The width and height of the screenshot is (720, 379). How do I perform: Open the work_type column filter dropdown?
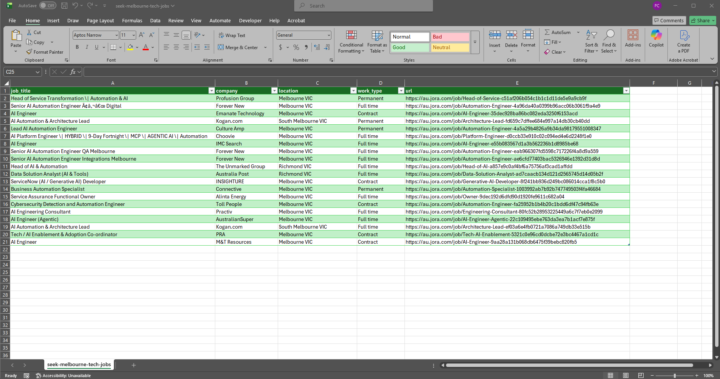pos(401,91)
